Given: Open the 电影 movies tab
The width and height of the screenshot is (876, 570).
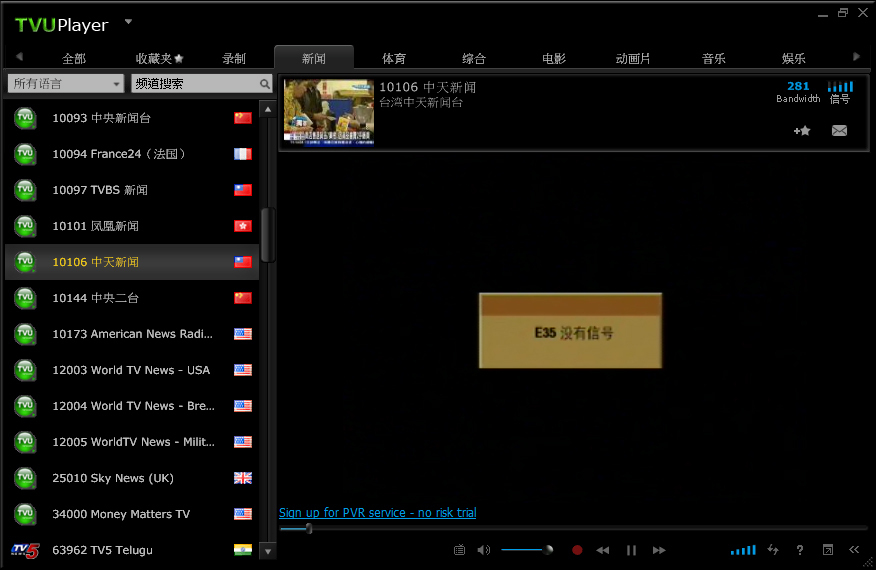Looking at the screenshot, I should [554, 59].
